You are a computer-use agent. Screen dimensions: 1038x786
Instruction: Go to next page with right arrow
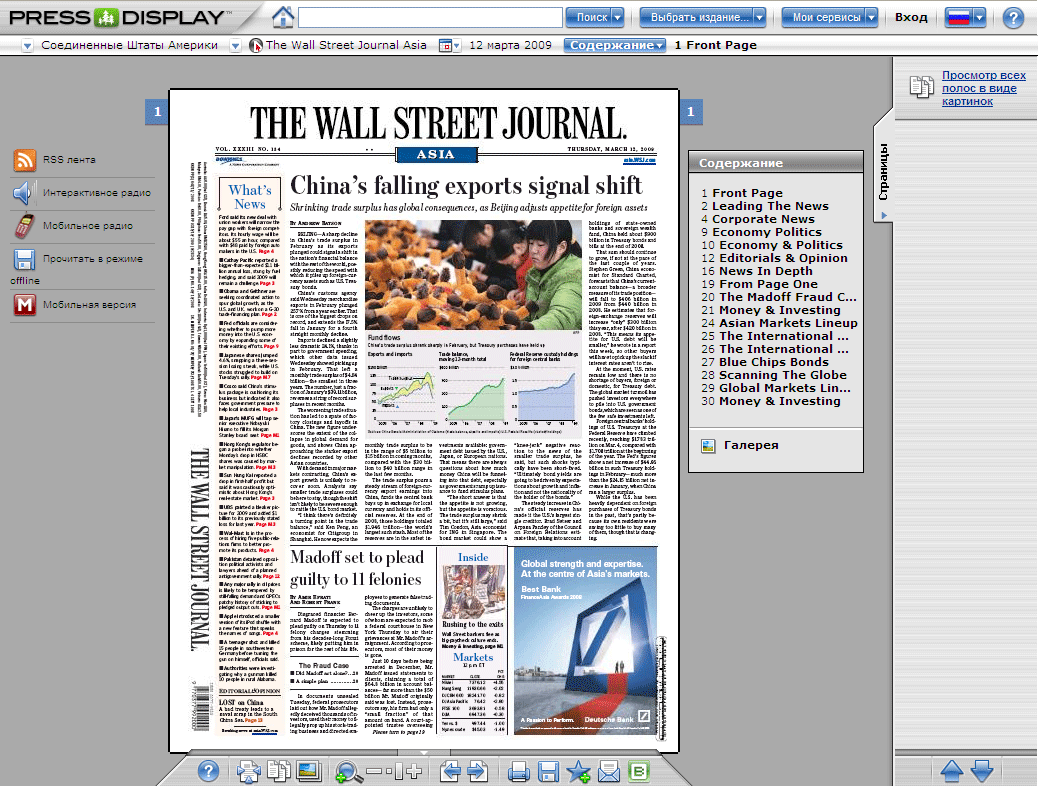click(x=477, y=770)
